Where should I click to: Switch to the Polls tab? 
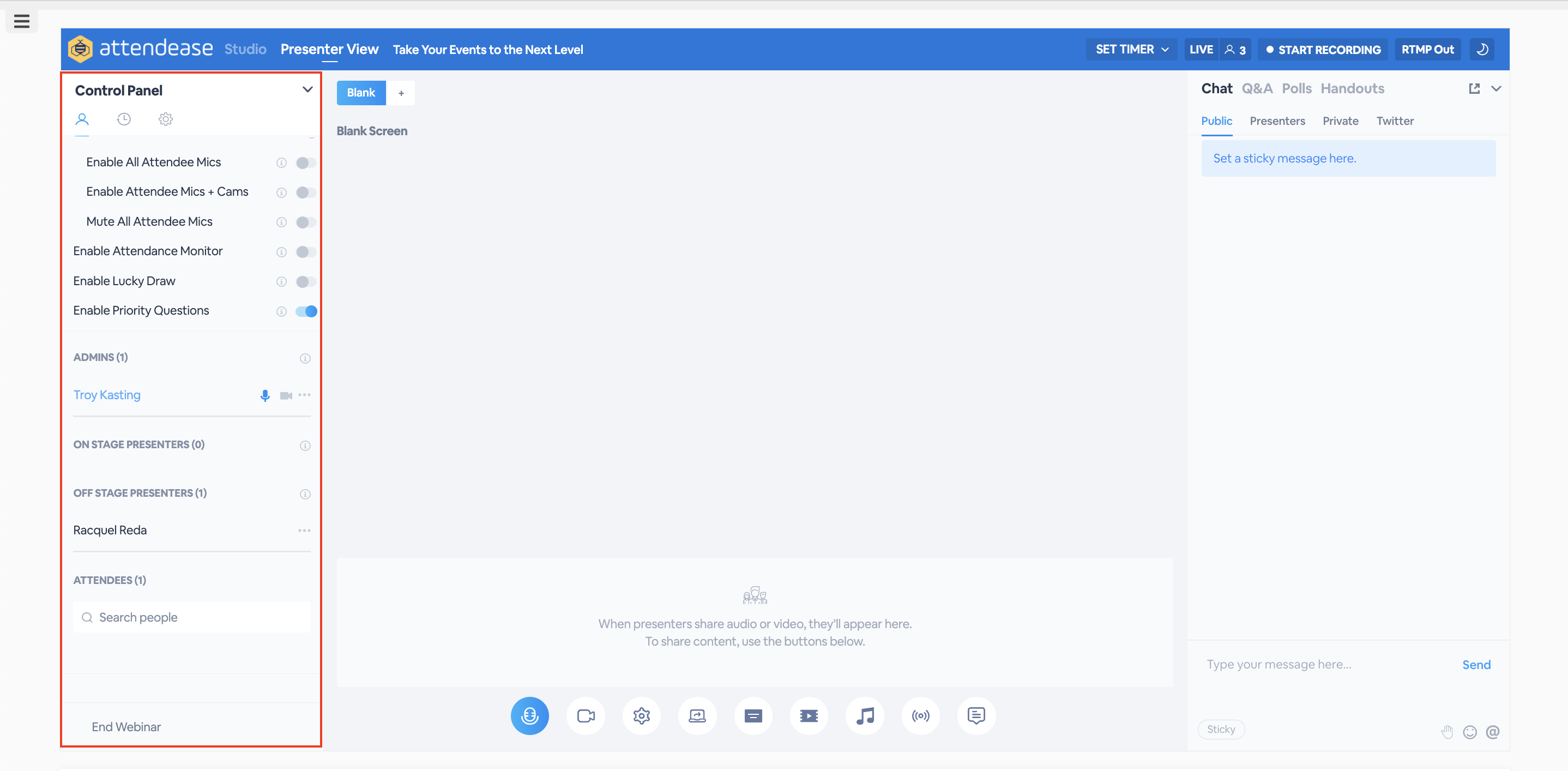(x=1296, y=88)
